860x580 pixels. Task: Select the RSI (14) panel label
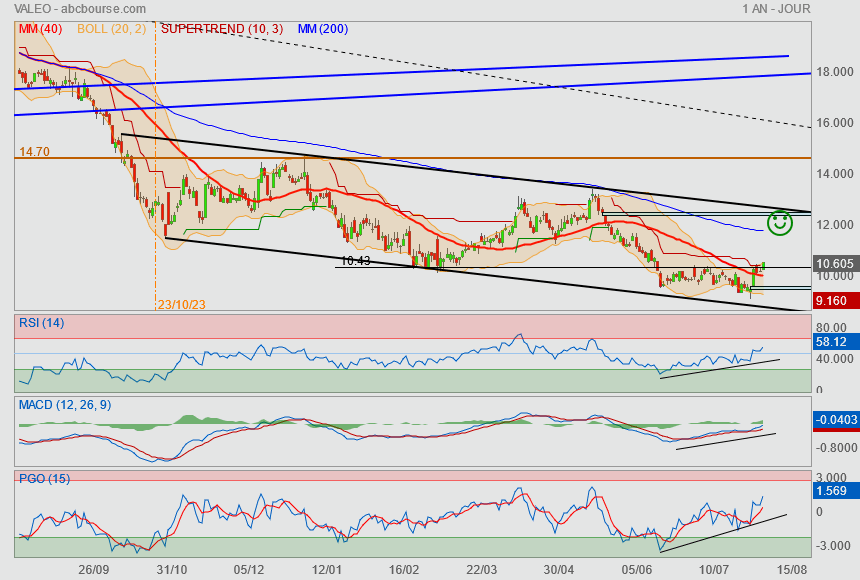42,323
